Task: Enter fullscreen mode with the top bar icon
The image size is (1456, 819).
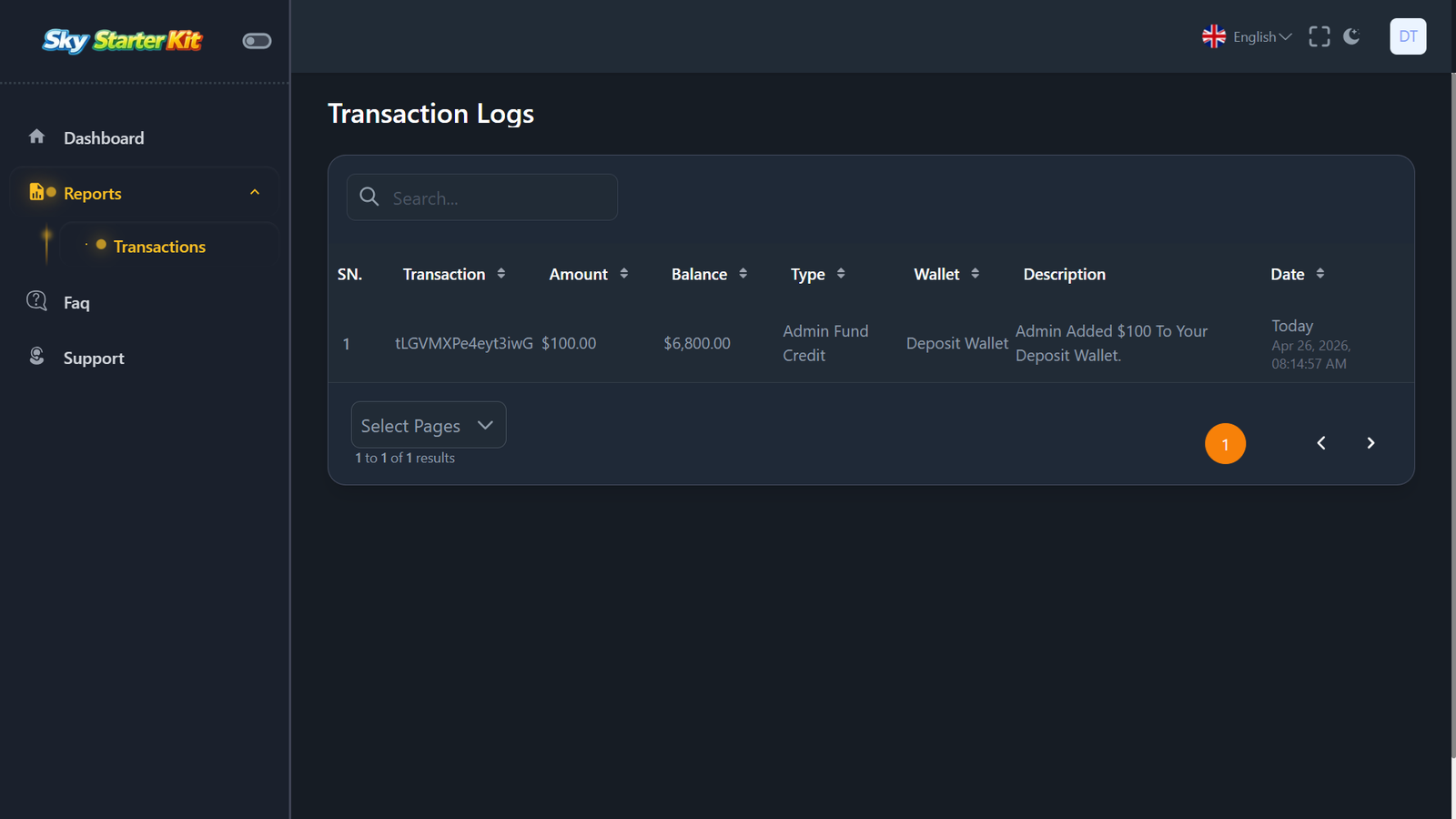Action: pyautogui.click(x=1319, y=36)
